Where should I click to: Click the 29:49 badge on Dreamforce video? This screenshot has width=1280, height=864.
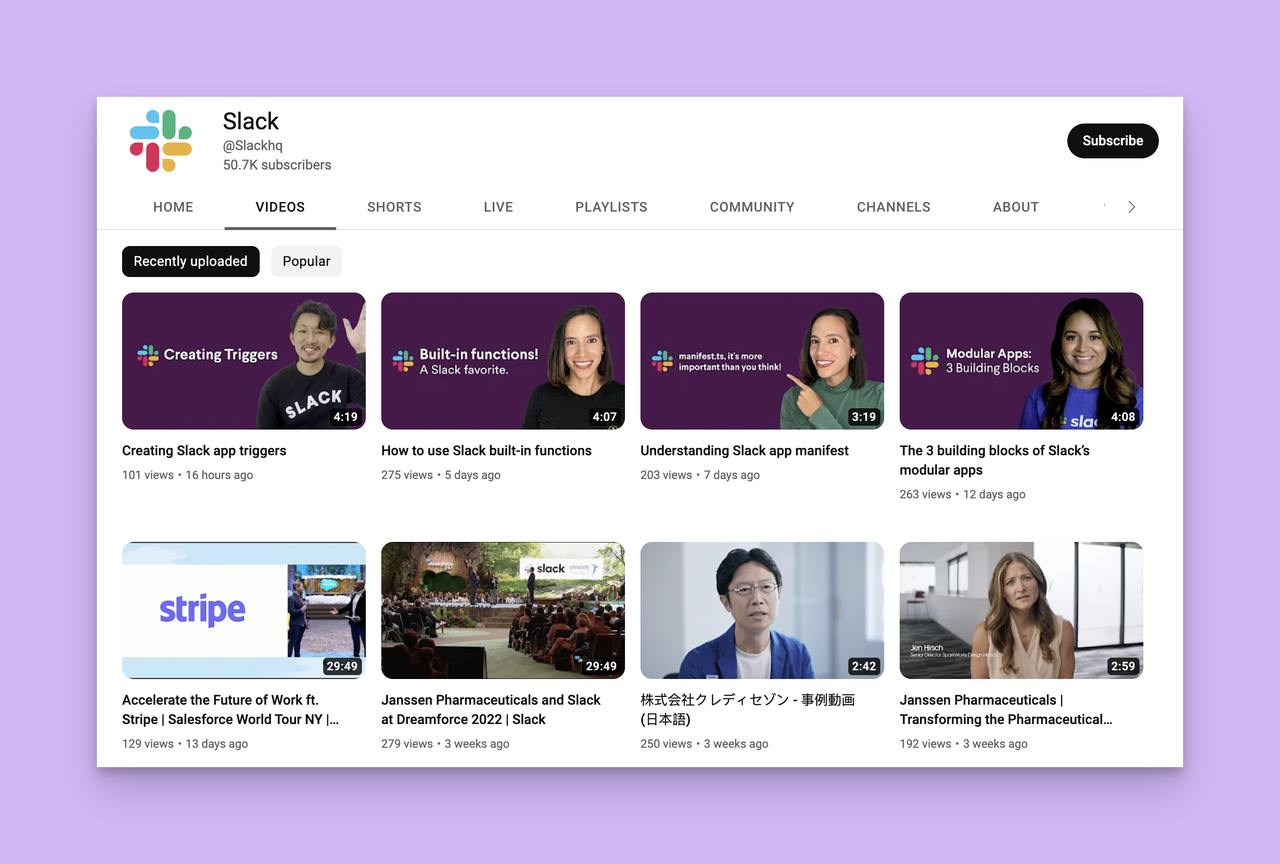(601, 666)
